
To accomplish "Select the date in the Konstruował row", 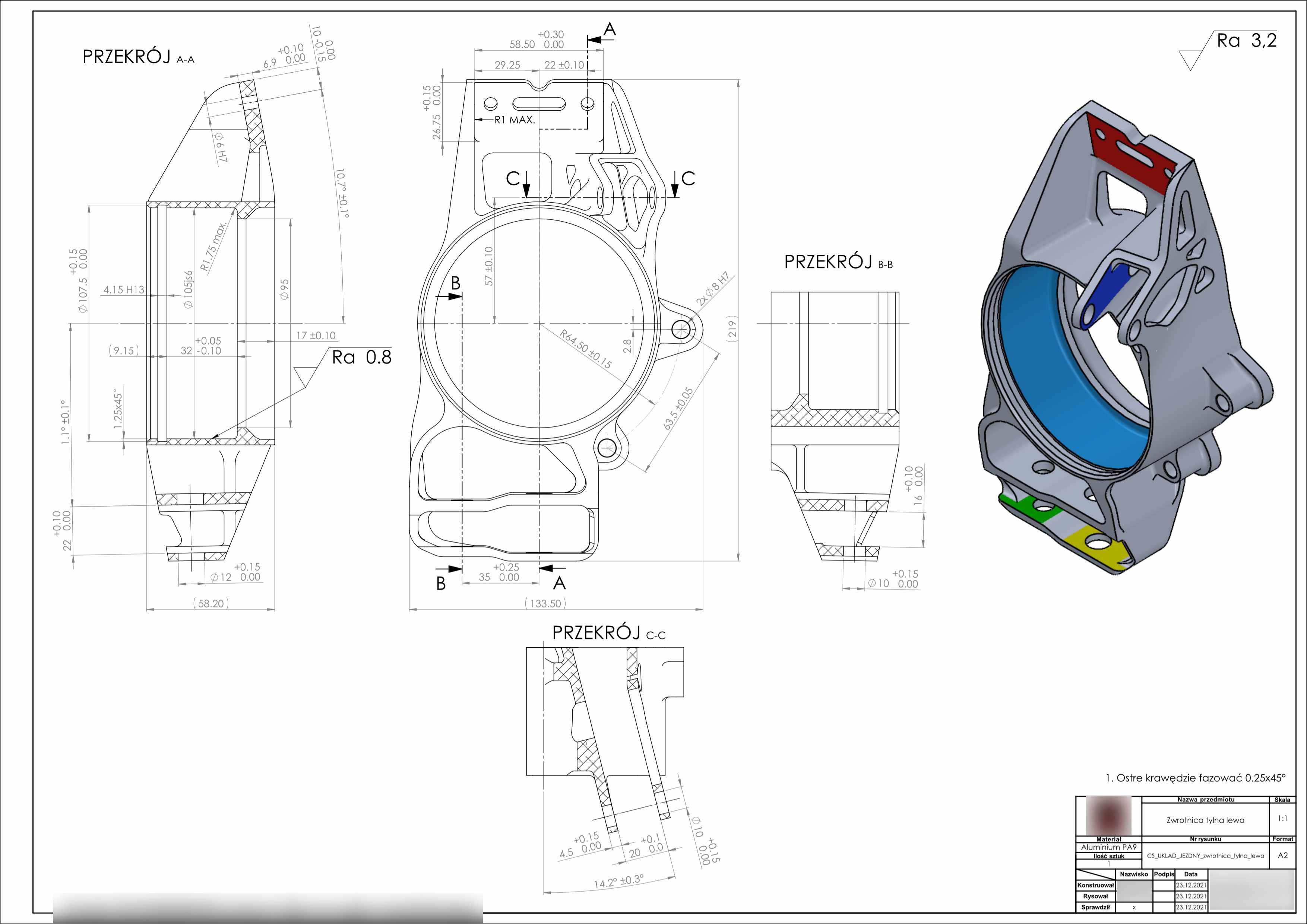I will pos(1191,885).
